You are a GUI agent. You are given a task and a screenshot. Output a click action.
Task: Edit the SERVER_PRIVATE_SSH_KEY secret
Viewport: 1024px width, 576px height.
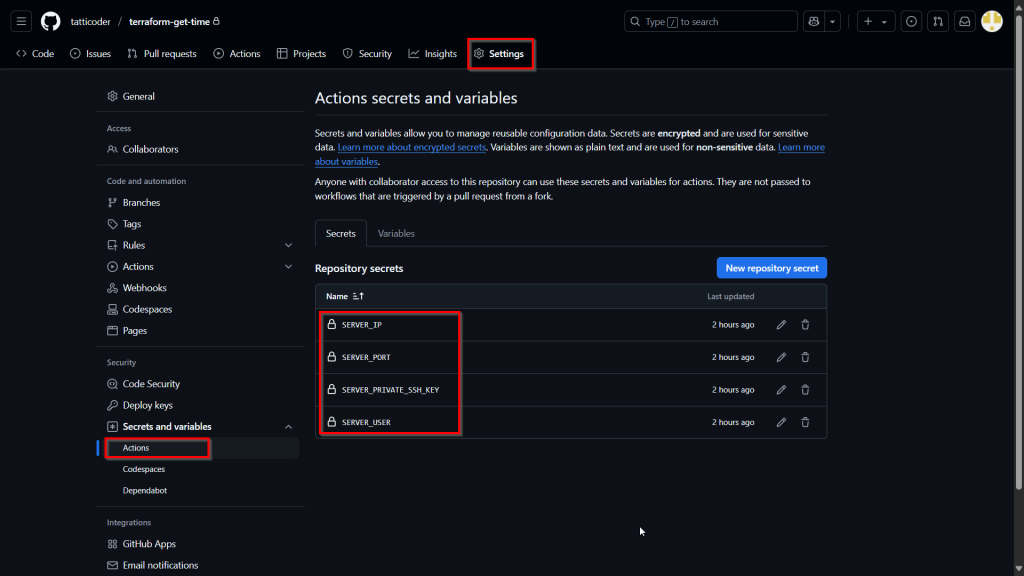point(781,390)
